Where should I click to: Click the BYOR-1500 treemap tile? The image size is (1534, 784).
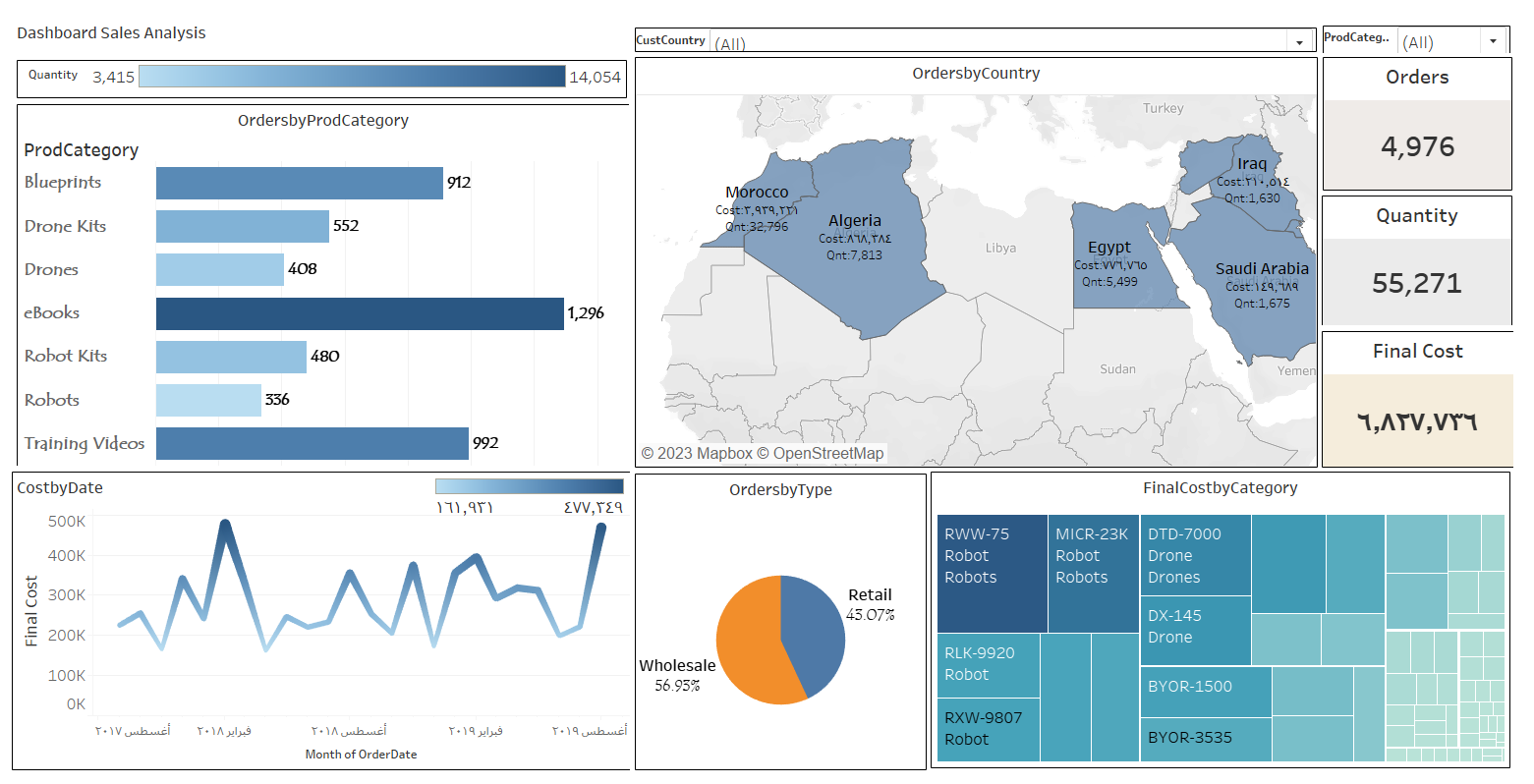pos(1206,692)
